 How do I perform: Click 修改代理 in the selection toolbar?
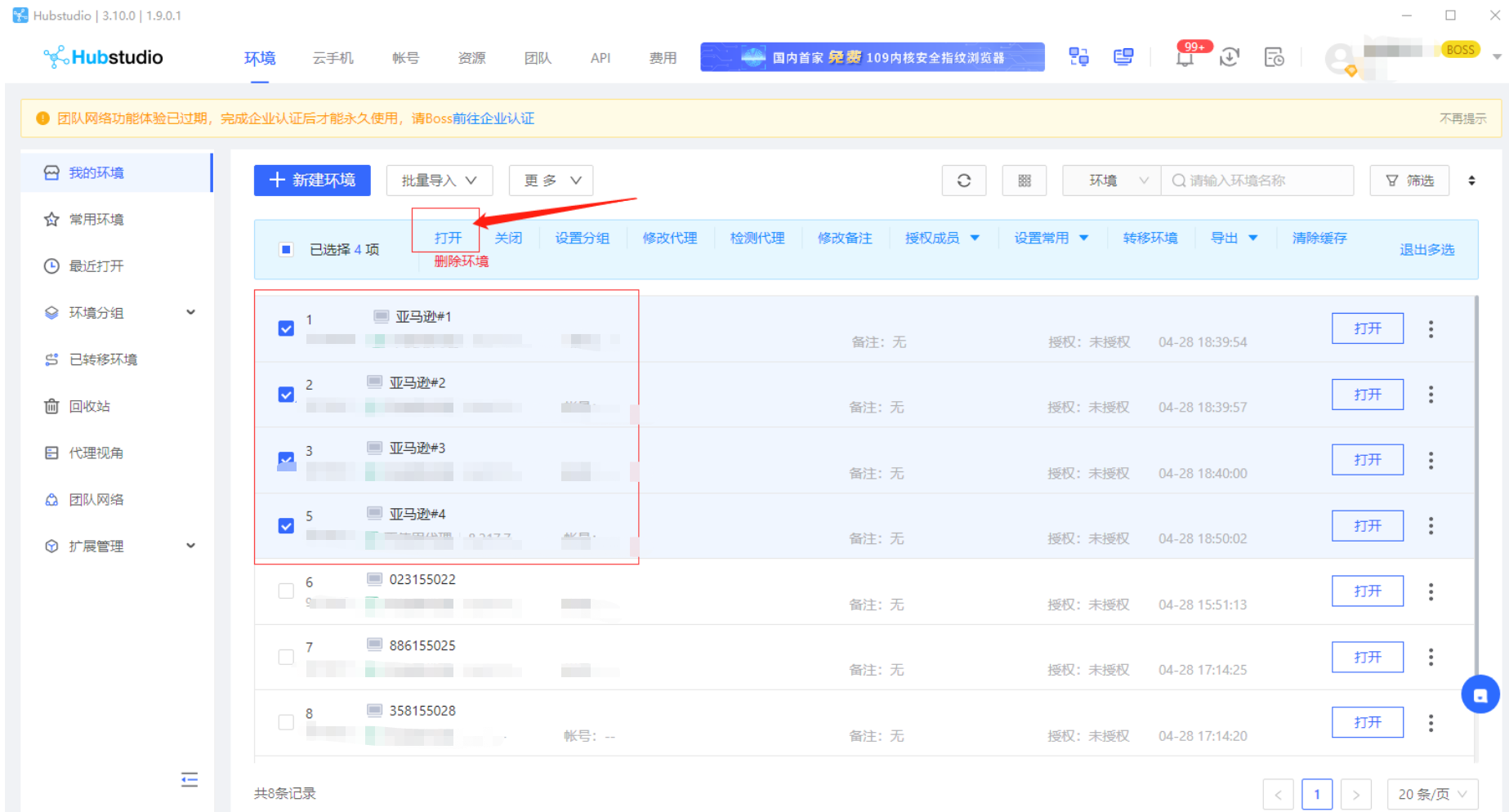pos(670,238)
